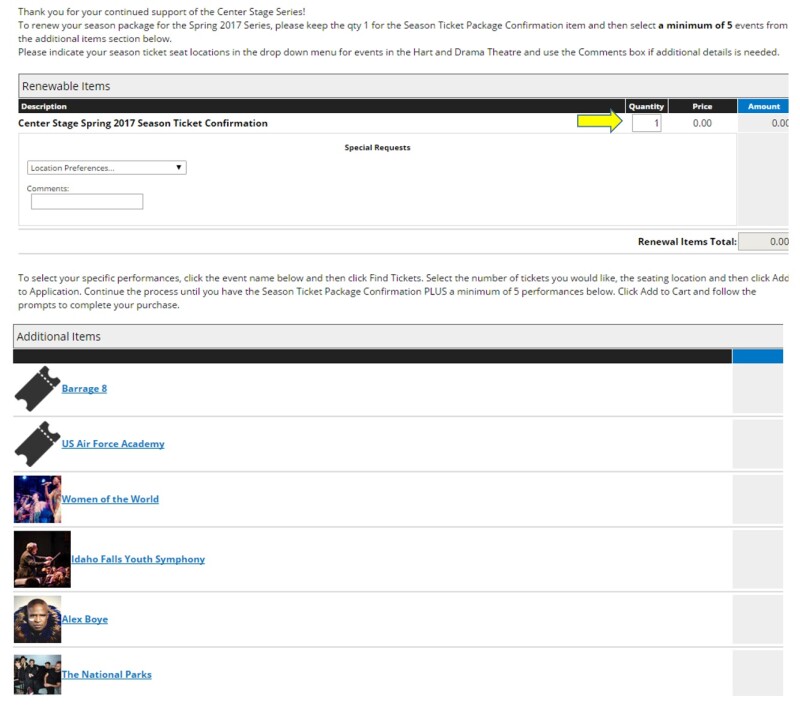Open the US Air Force Academy link
Viewport: 800px width, 714px height.
(x=113, y=444)
